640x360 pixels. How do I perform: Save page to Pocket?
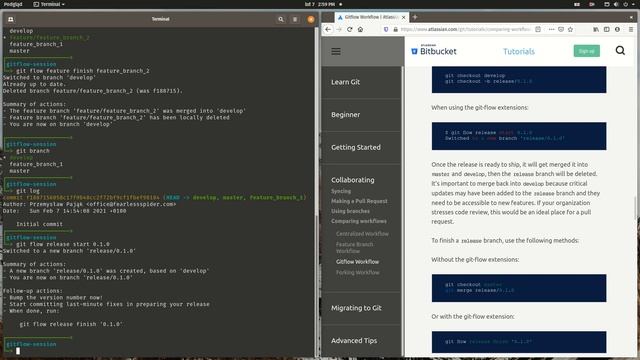click(561, 29)
